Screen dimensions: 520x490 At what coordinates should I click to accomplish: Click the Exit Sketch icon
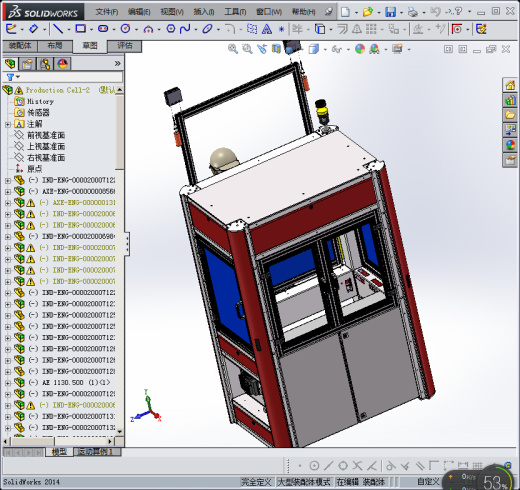point(11,29)
